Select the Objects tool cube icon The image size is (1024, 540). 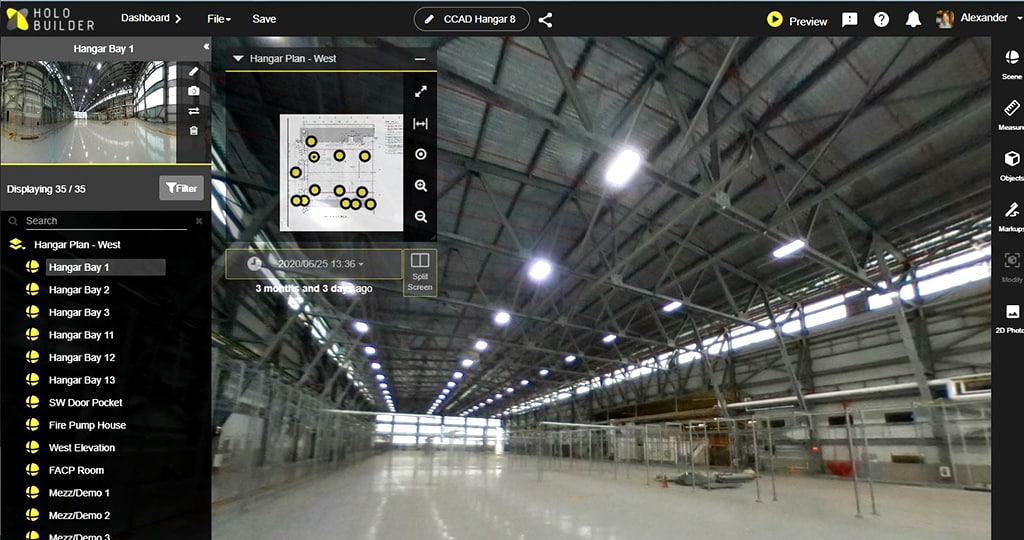[1011, 162]
